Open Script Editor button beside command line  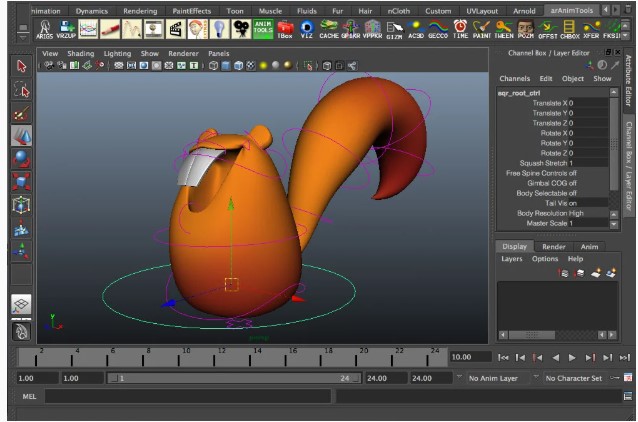628,396
